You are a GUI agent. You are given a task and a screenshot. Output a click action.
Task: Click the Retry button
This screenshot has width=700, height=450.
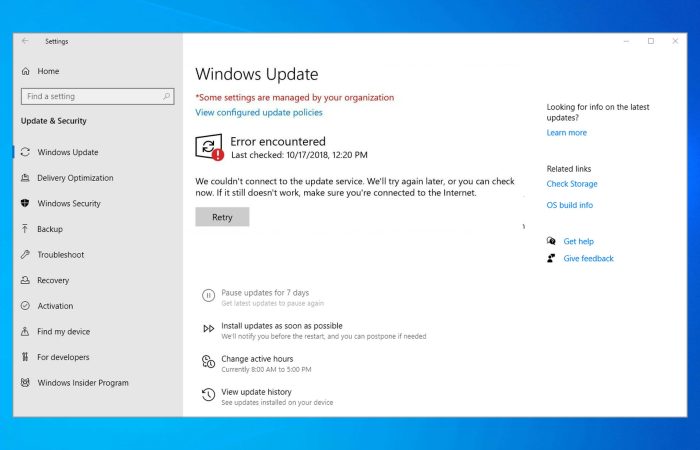click(x=222, y=217)
